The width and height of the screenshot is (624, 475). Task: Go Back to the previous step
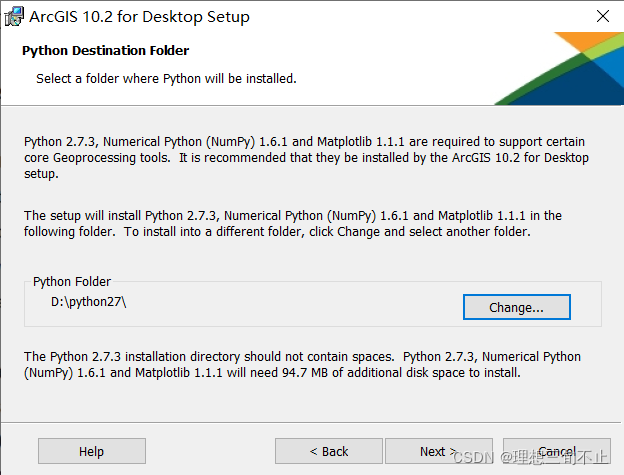329,451
